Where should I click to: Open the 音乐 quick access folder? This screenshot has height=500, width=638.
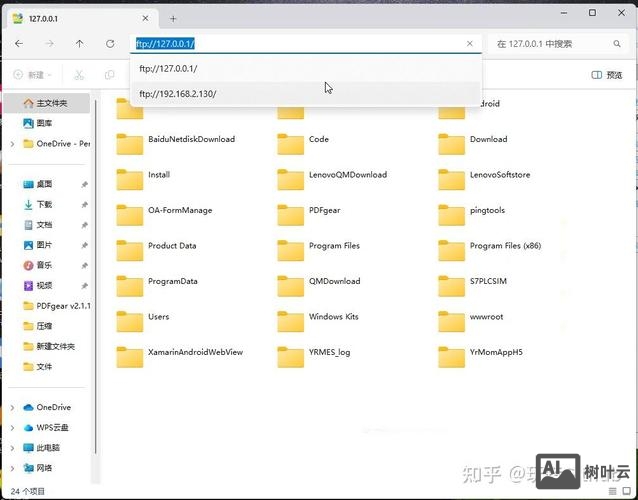point(44,265)
